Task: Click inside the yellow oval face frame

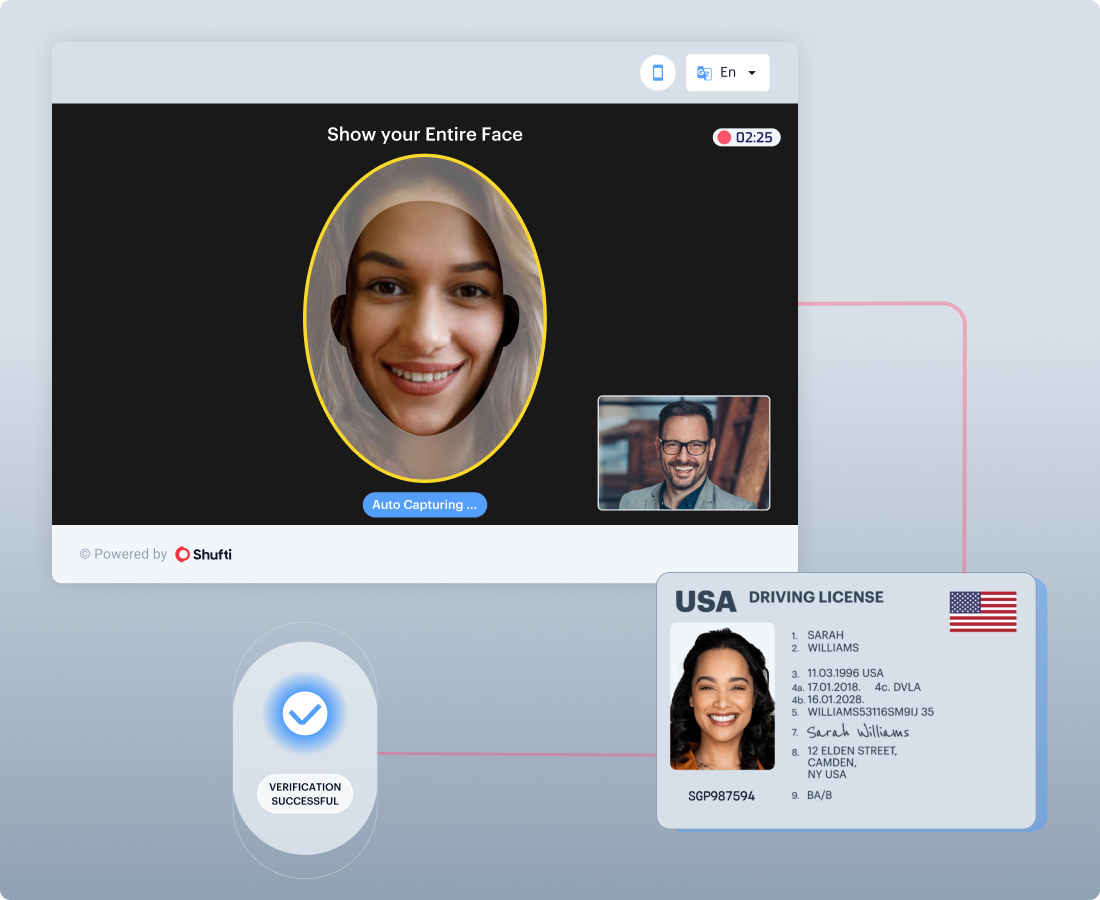Action: point(425,320)
